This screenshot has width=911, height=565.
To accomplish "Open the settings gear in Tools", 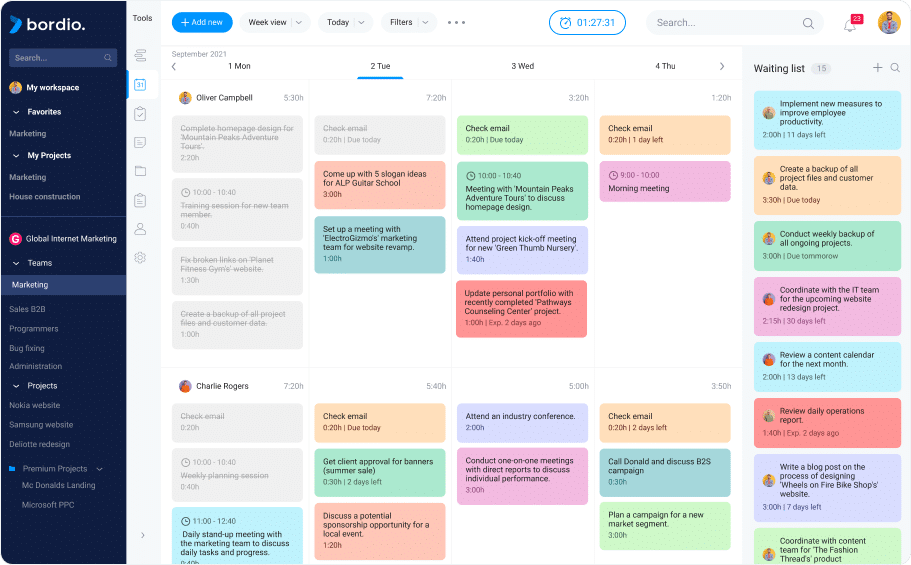I will point(140,258).
